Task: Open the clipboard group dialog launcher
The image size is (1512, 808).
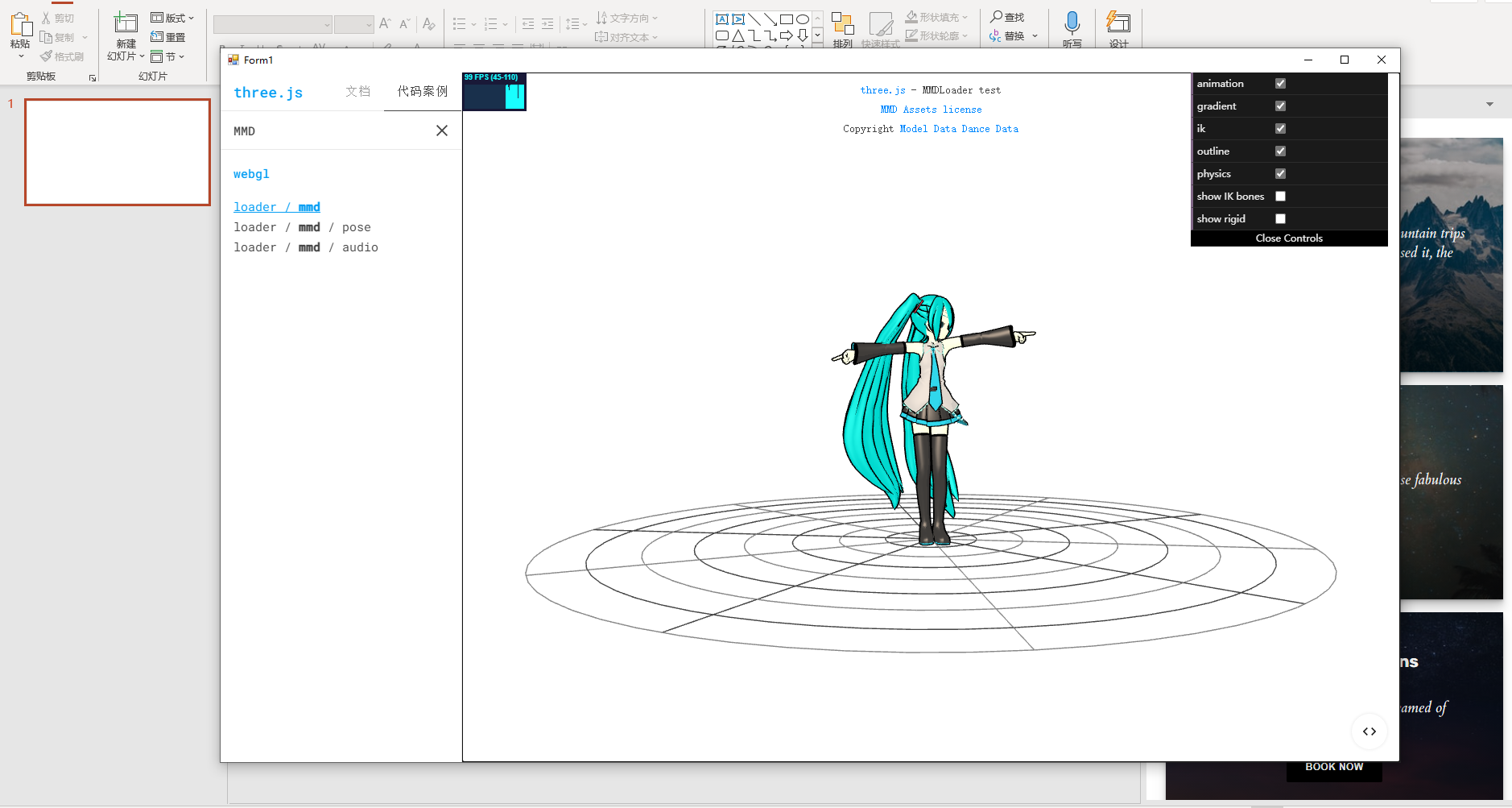Action: pyautogui.click(x=93, y=78)
